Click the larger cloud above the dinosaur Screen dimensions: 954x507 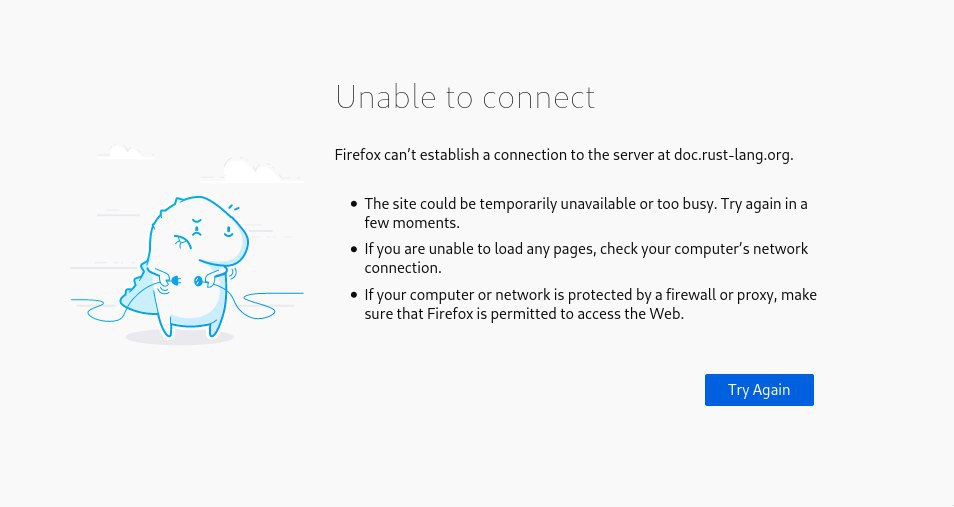pos(251,170)
